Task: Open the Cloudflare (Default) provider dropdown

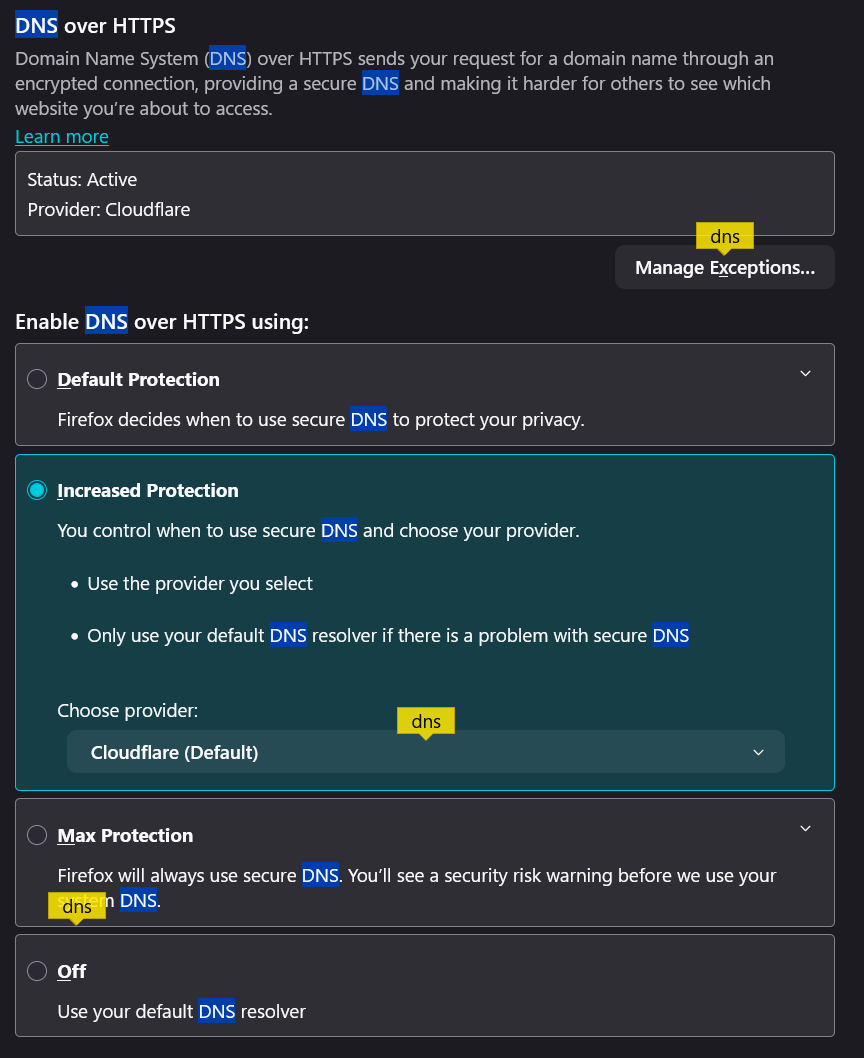Action: tap(425, 752)
